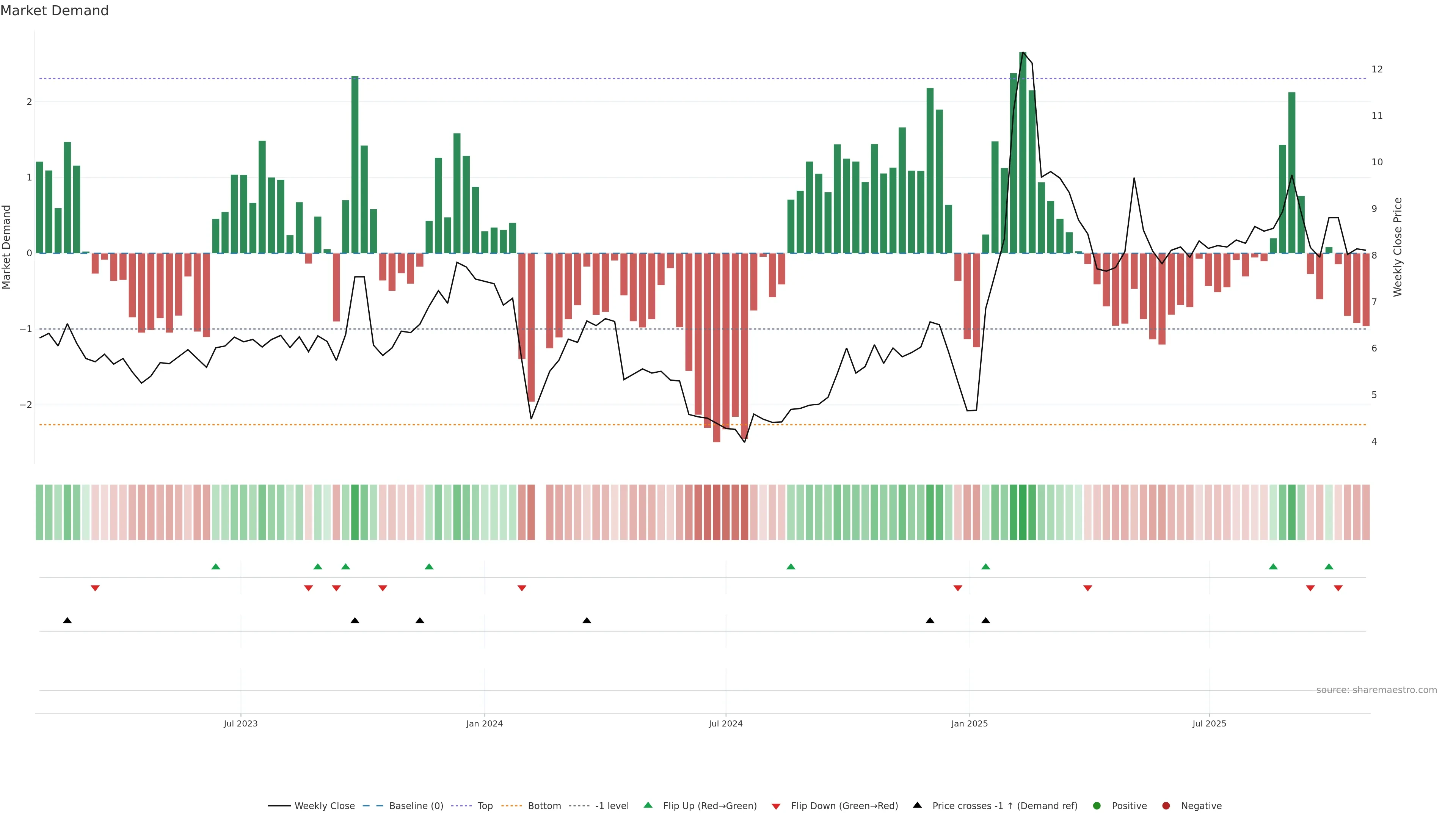1456x819 pixels.
Task: Click the Jan 2025 x-axis label
Action: coord(970,723)
